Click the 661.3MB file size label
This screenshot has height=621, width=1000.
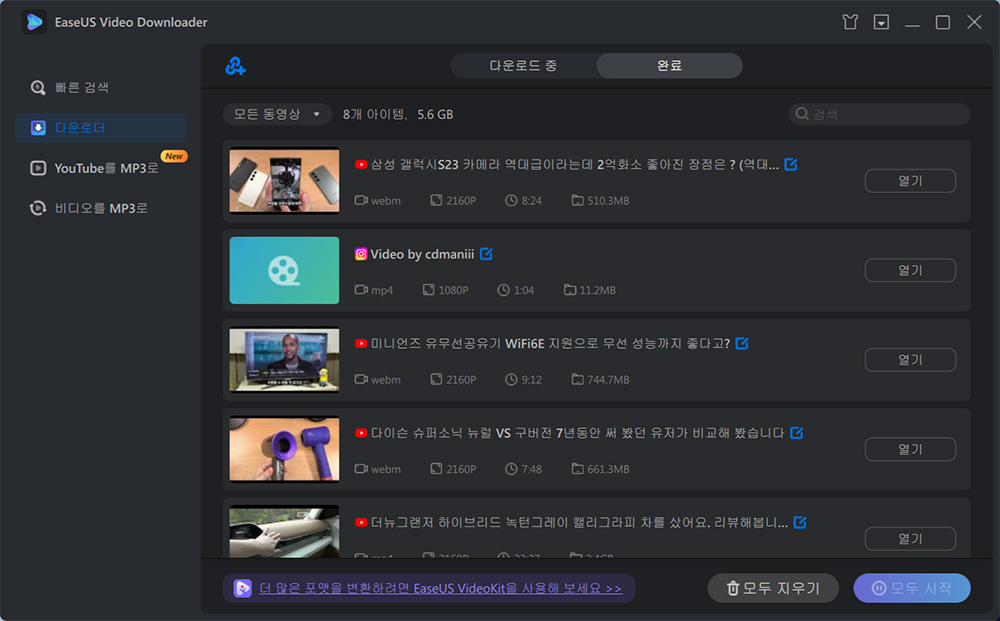(x=601, y=469)
